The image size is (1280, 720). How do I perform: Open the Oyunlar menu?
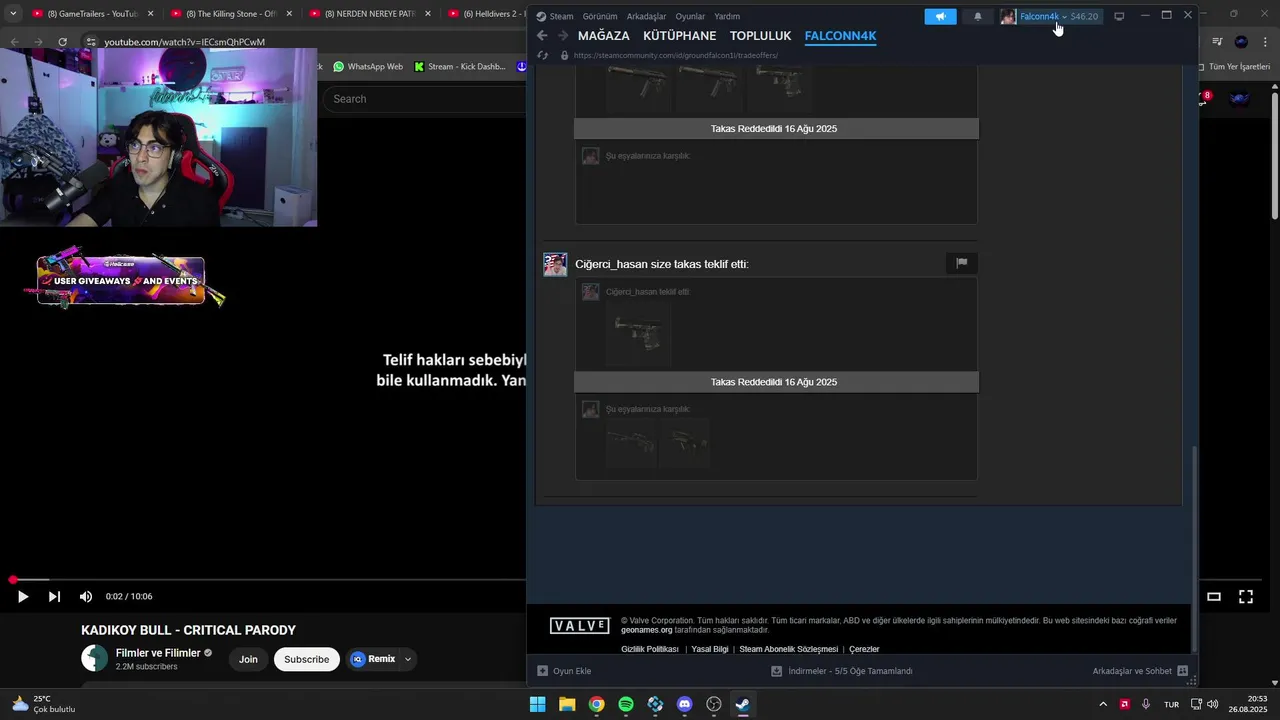click(x=690, y=16)
